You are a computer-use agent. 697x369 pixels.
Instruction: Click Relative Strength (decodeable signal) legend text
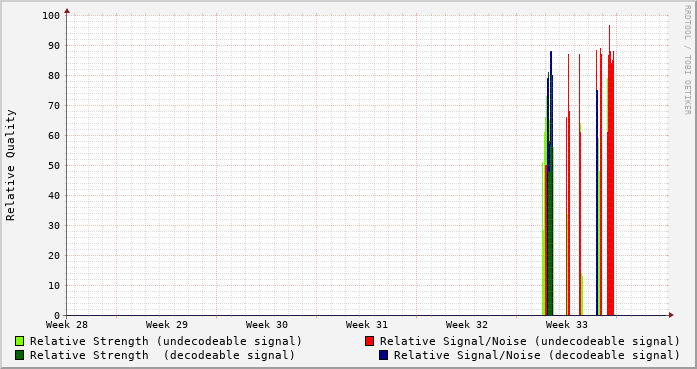click(x=162, y=355)
